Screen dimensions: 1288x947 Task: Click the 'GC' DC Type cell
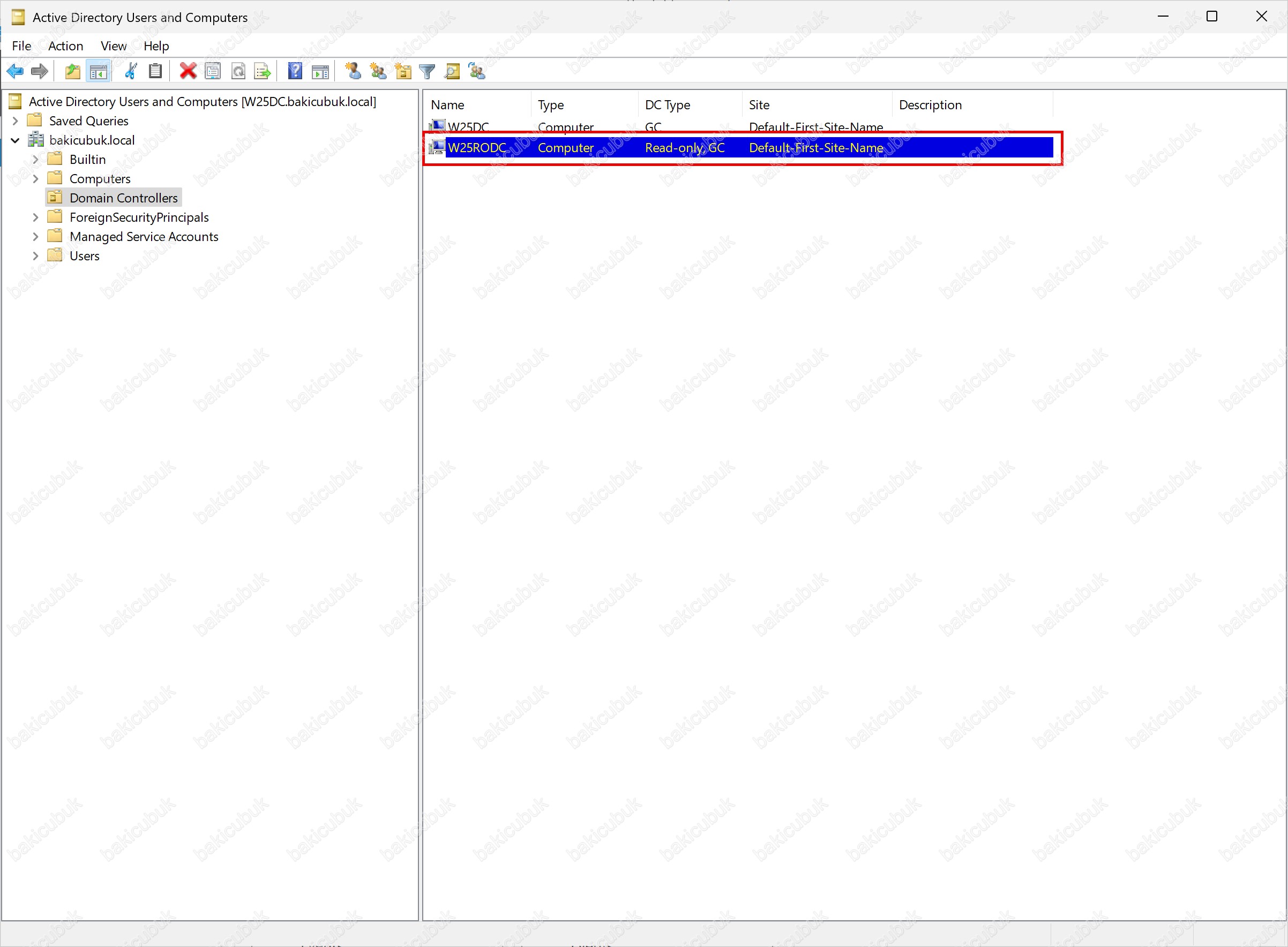[653, 127]
